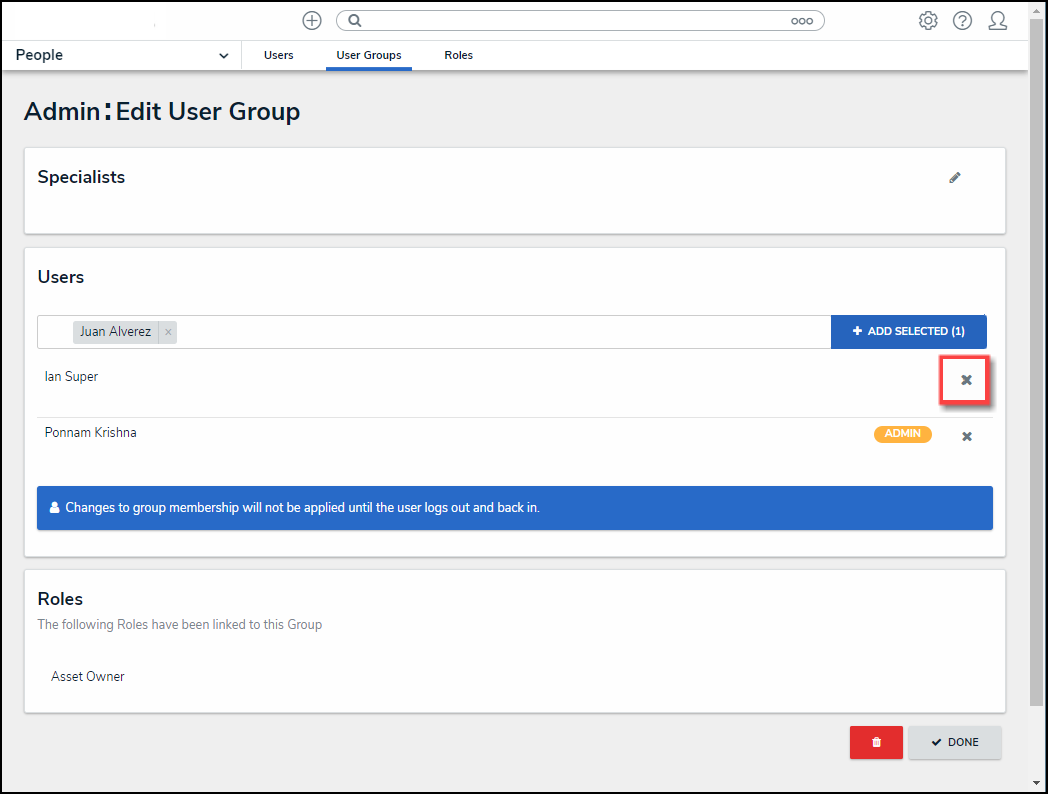This screenshot has width=1048, height=794.
Task: Expand the People dropdown menu
Action: pos(223,56)
